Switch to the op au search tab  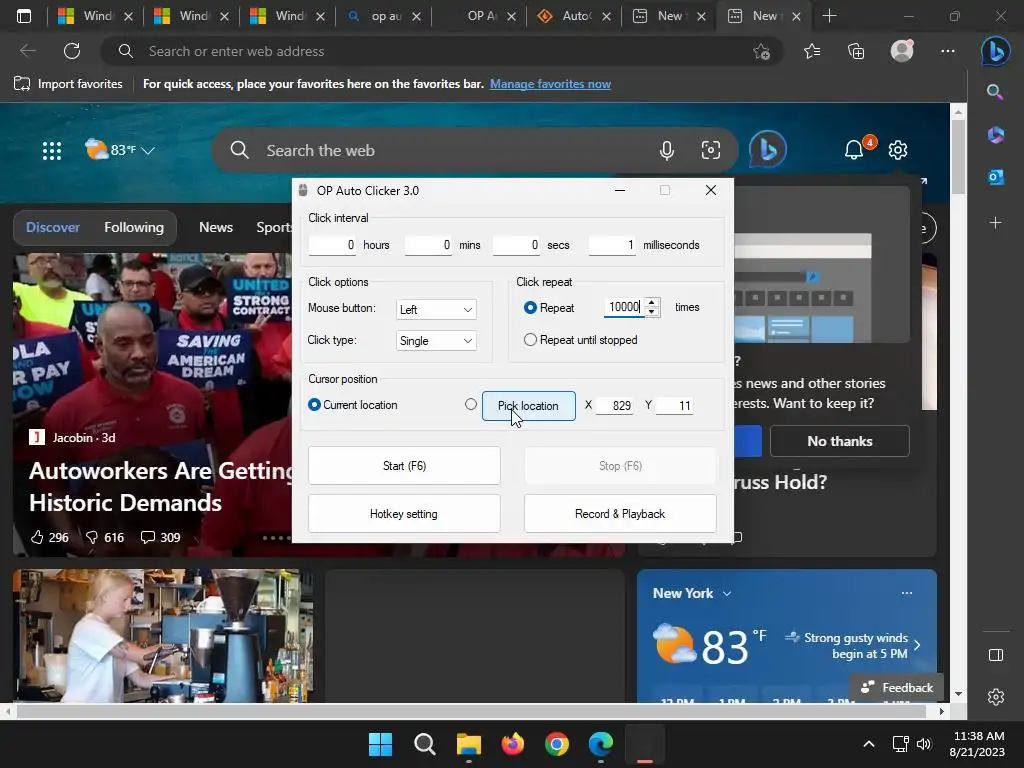coord(384,16)
